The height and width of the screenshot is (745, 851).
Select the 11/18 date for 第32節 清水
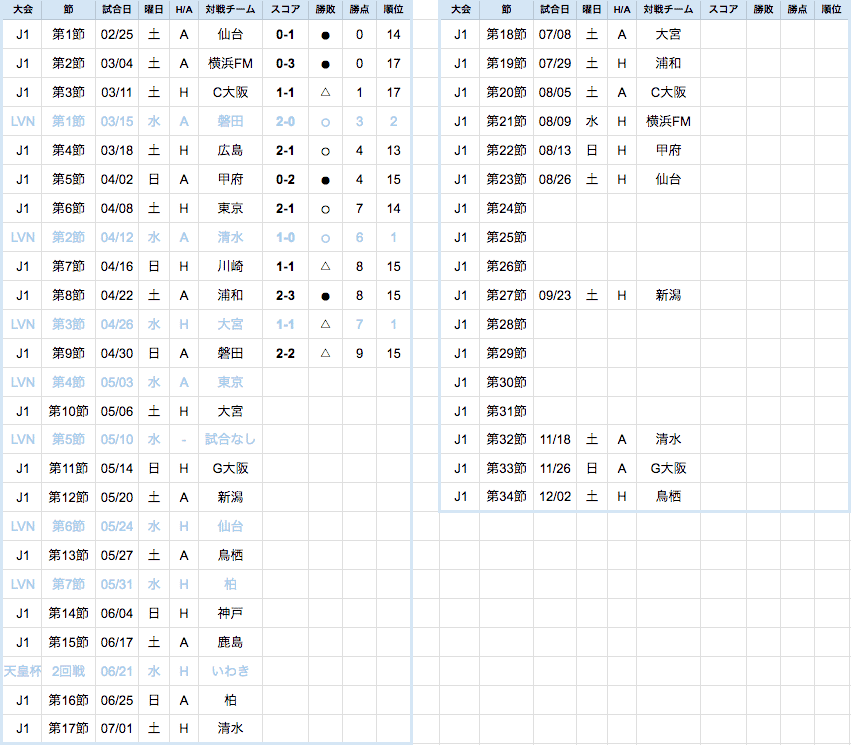coord(555,440)
